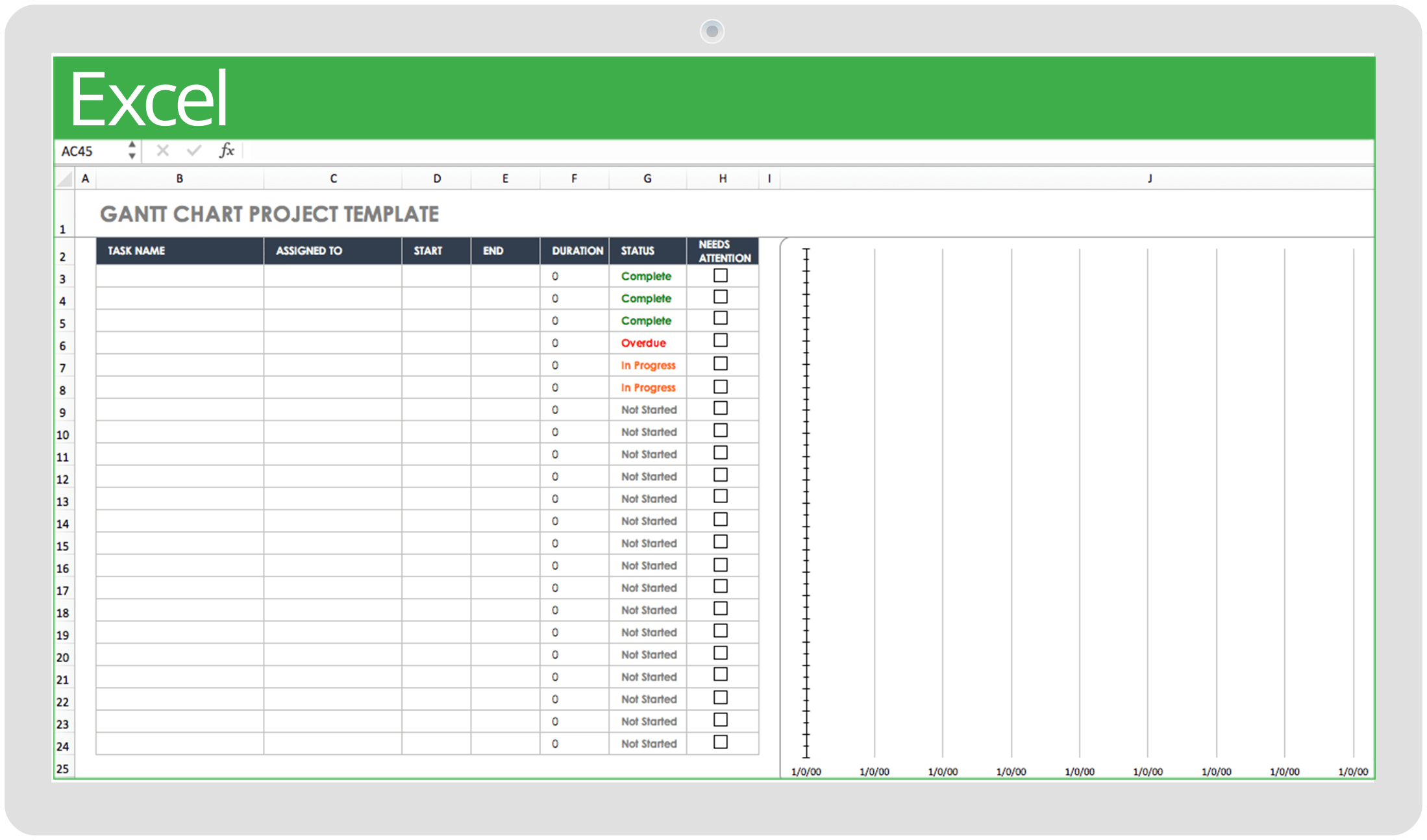
Task: Select column B header
Action: tap(179, 179)
